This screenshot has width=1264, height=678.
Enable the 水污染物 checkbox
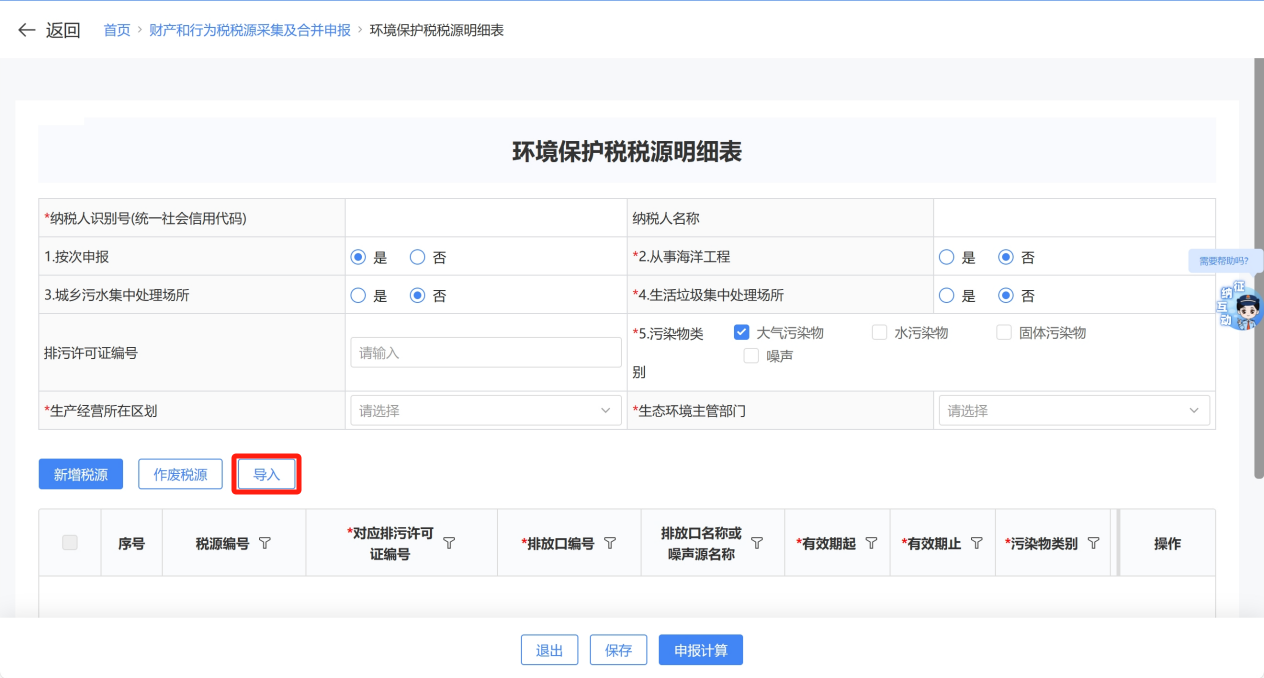coord(879,333)
